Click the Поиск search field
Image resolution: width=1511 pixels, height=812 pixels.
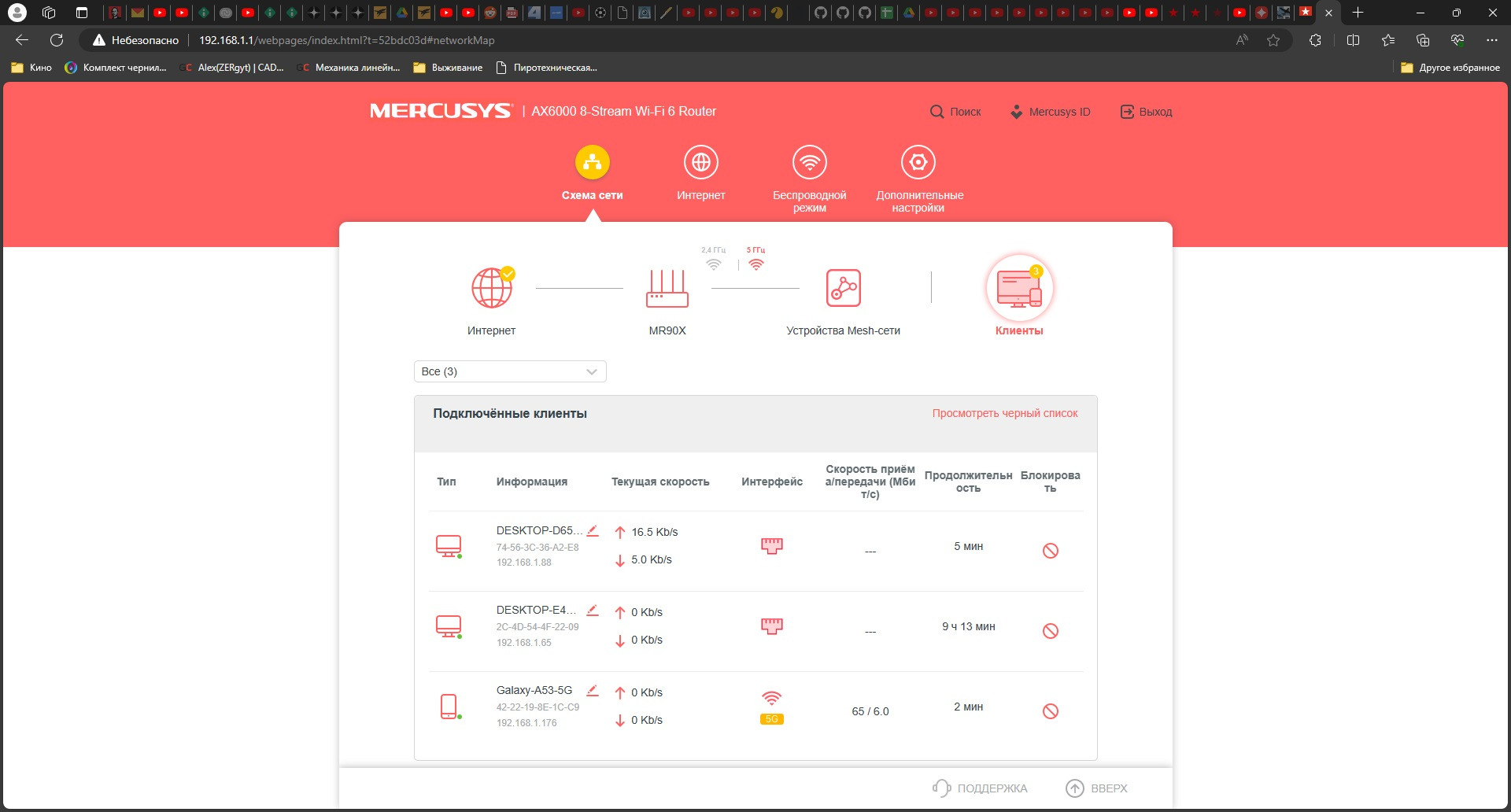coord(955,112)
